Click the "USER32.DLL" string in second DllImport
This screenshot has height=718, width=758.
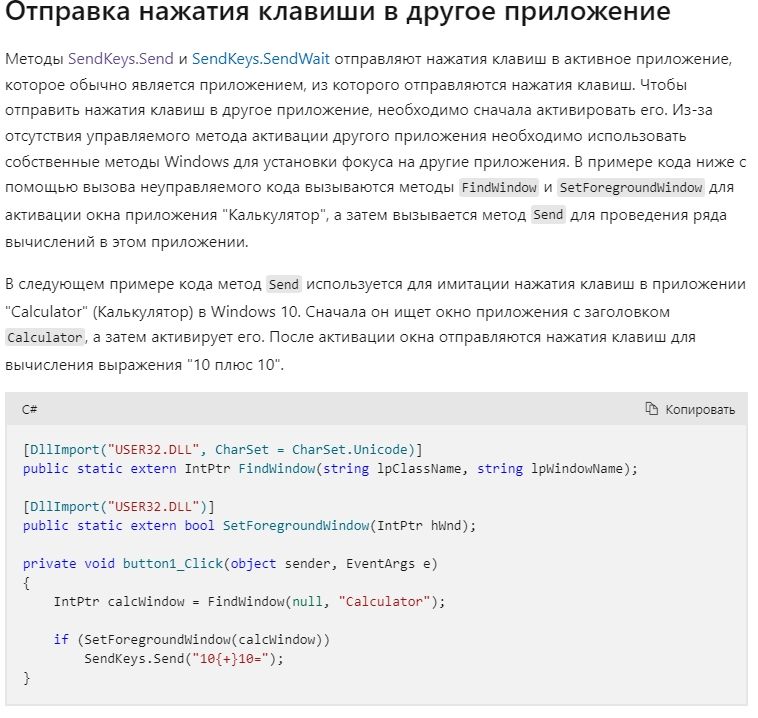pos(153,506)
